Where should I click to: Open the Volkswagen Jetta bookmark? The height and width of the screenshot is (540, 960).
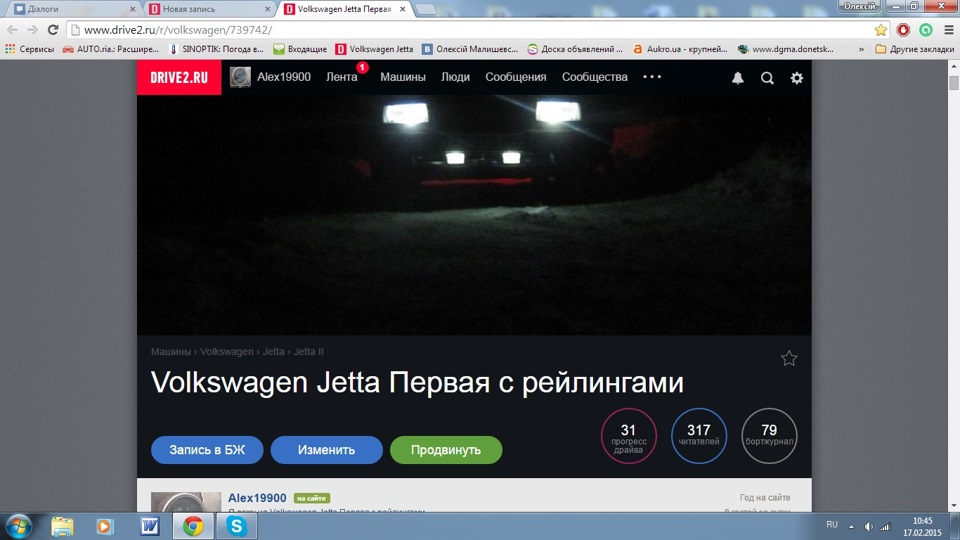(374, 49)
